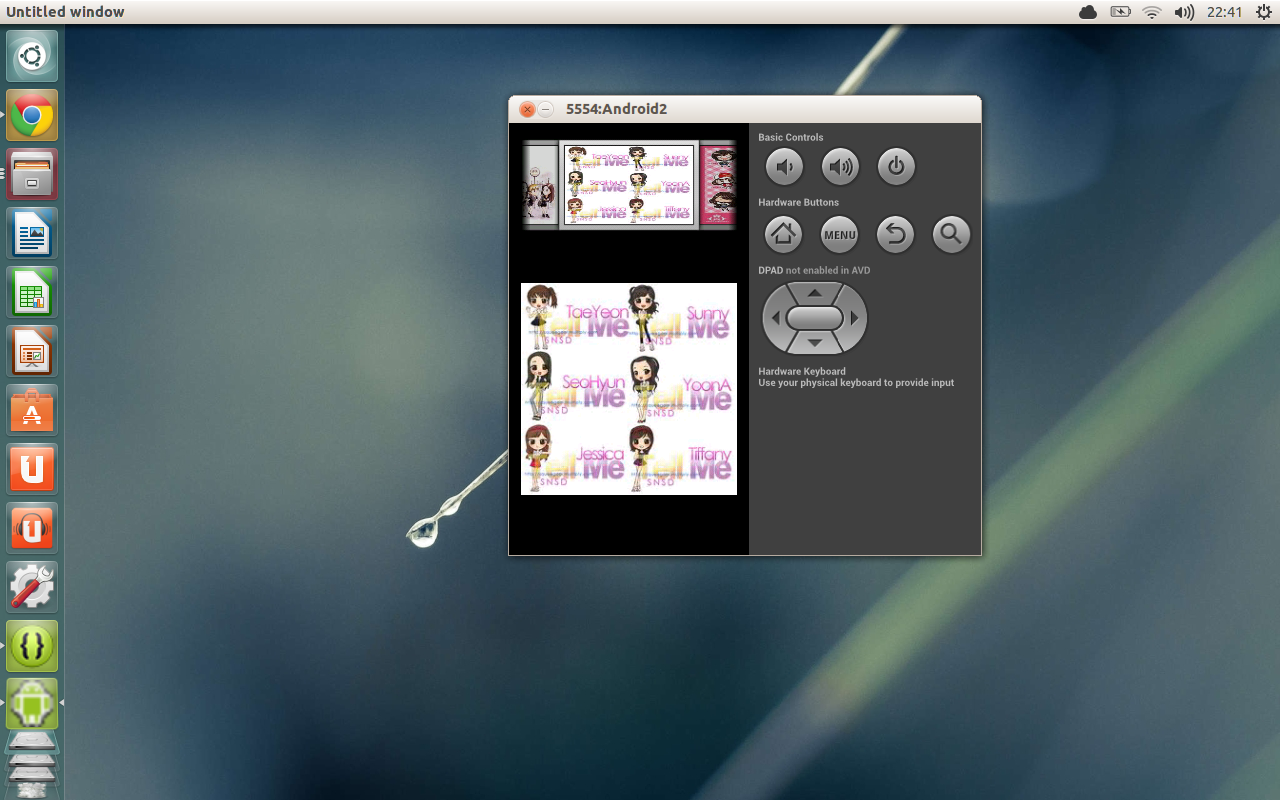The height and width of the screenshot is (800, 1280).
Task: Raise the emulator volume with volume up button
Action: (x=840, y=167)
